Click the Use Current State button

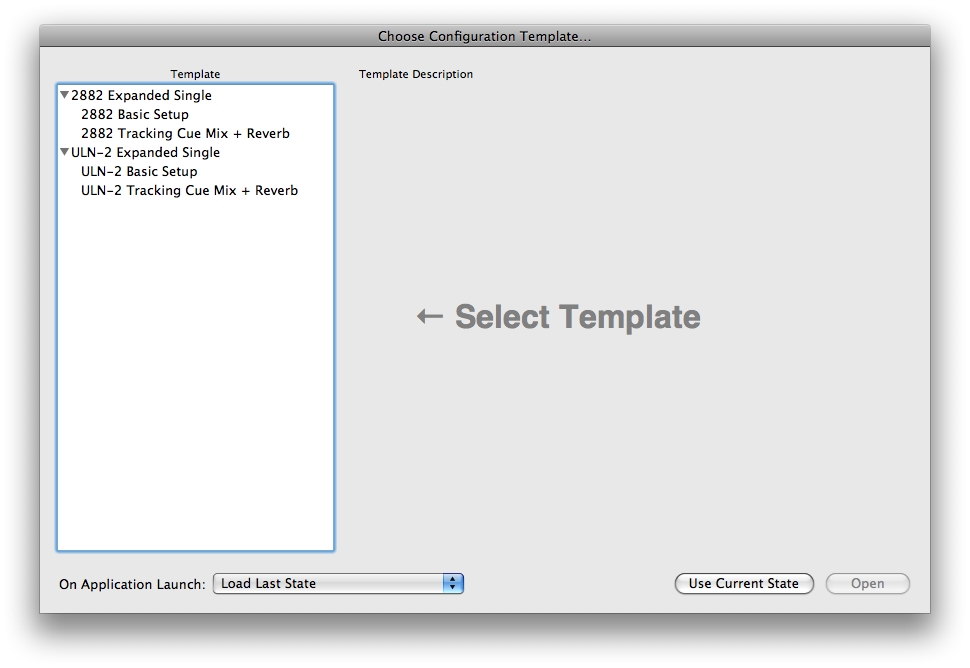click(x=744, y=583)
